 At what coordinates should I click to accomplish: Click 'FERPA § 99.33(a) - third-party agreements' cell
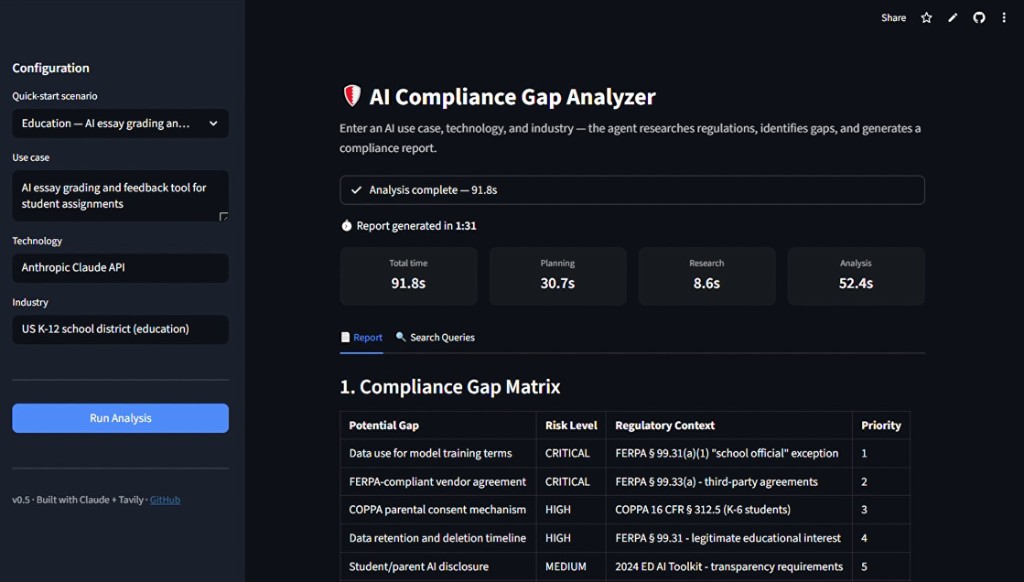pos(729,481)
